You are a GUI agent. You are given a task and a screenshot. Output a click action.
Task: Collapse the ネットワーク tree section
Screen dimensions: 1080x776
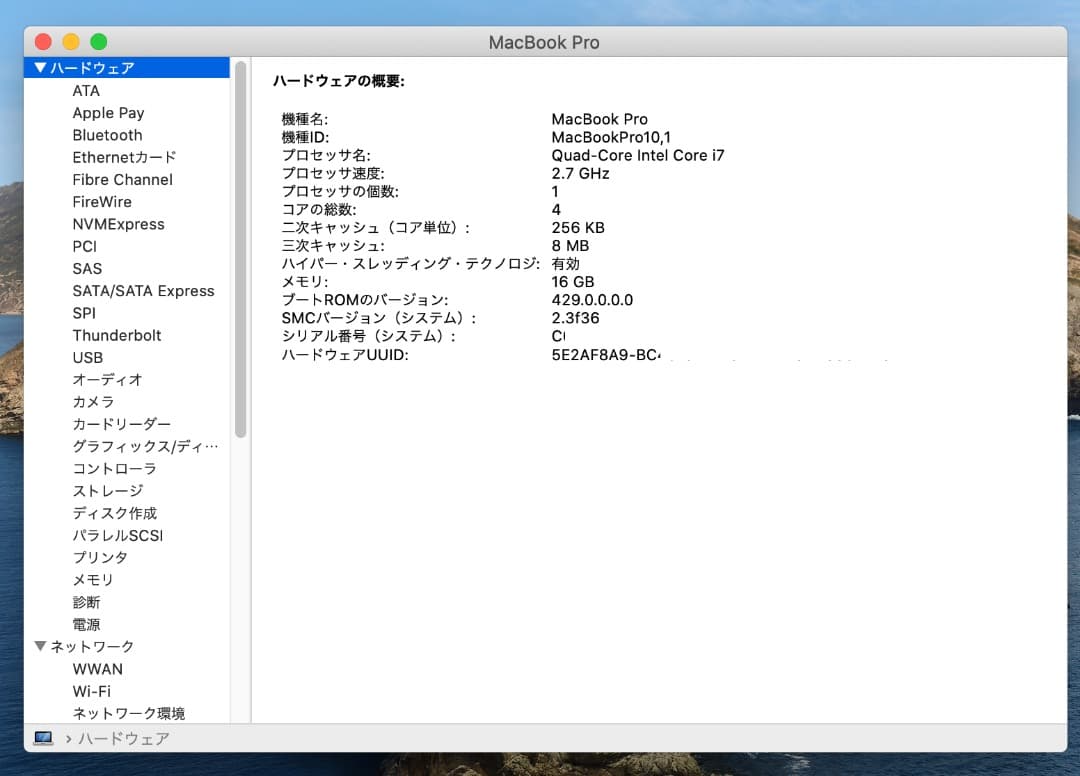(40, 646)
